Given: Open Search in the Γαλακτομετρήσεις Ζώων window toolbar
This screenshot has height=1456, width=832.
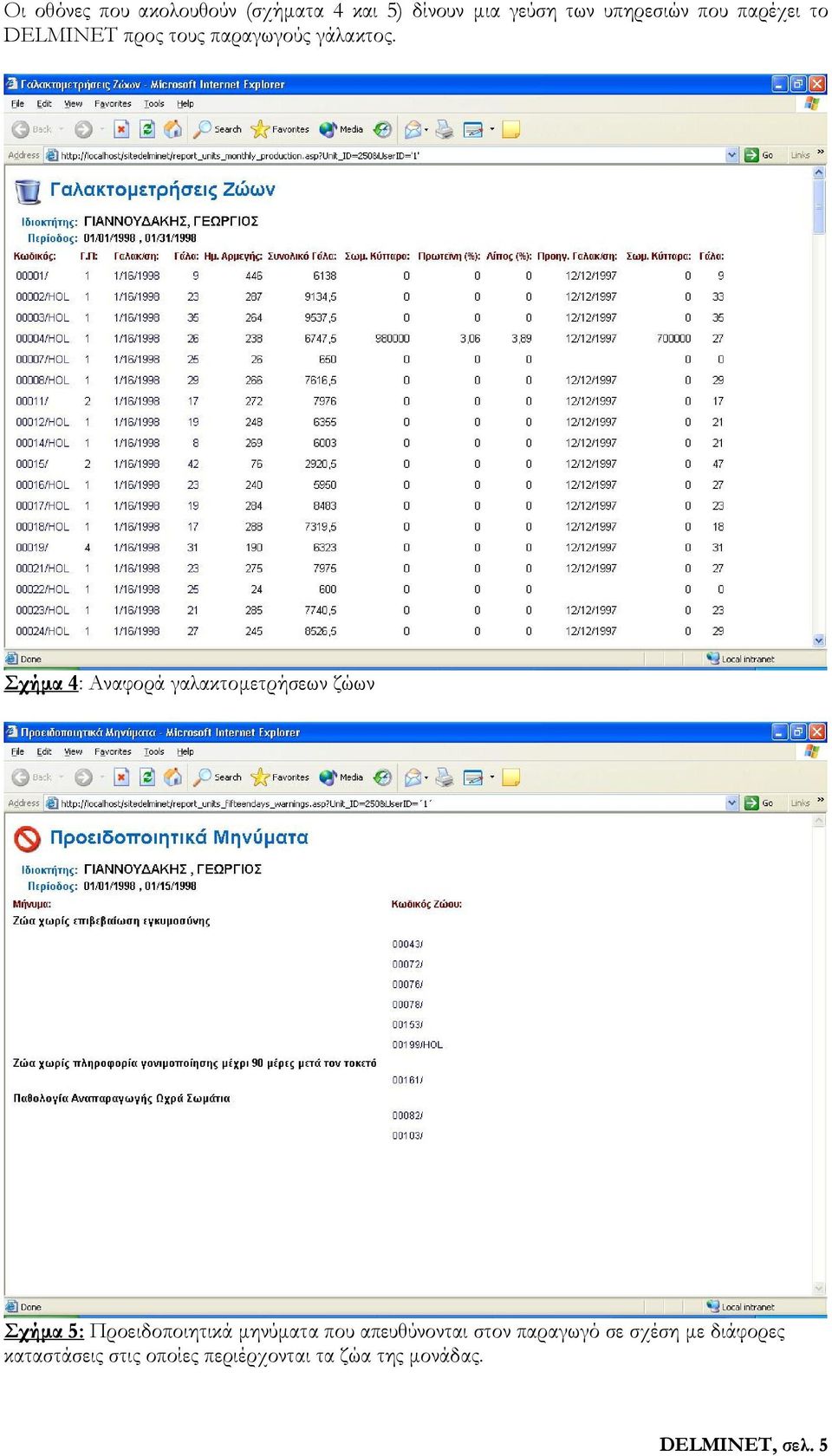Looking at the screenshot, I should tap(218, 129).
